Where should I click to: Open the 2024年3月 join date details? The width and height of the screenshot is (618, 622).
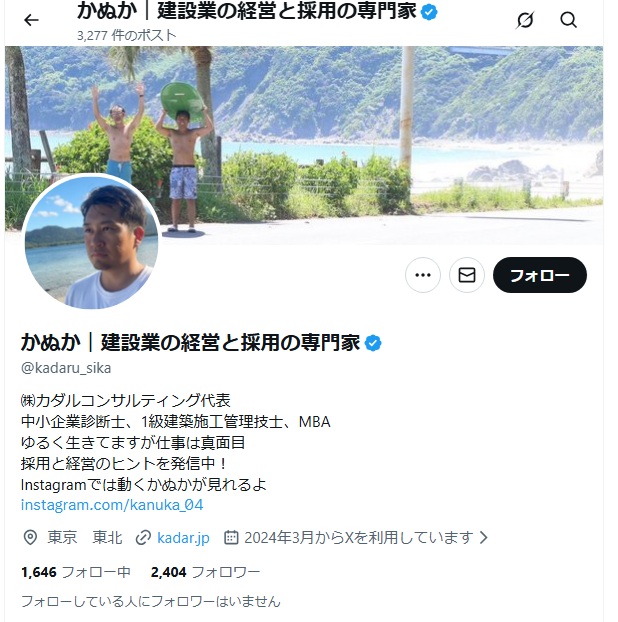[359, 538]
